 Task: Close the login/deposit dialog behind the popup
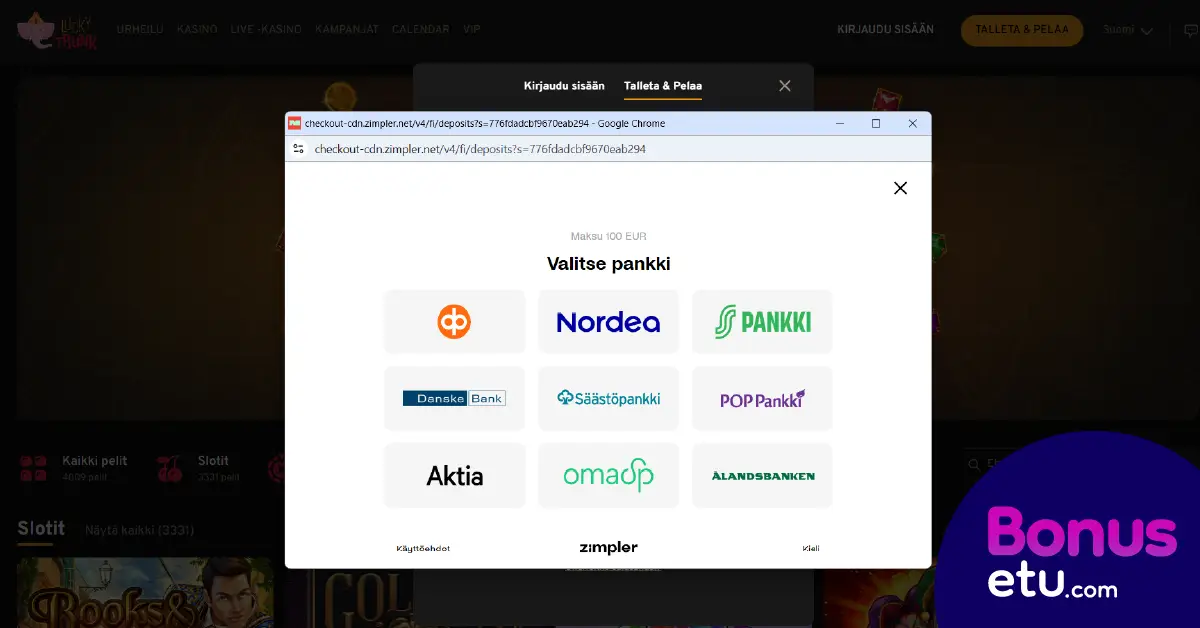[785, 86]
